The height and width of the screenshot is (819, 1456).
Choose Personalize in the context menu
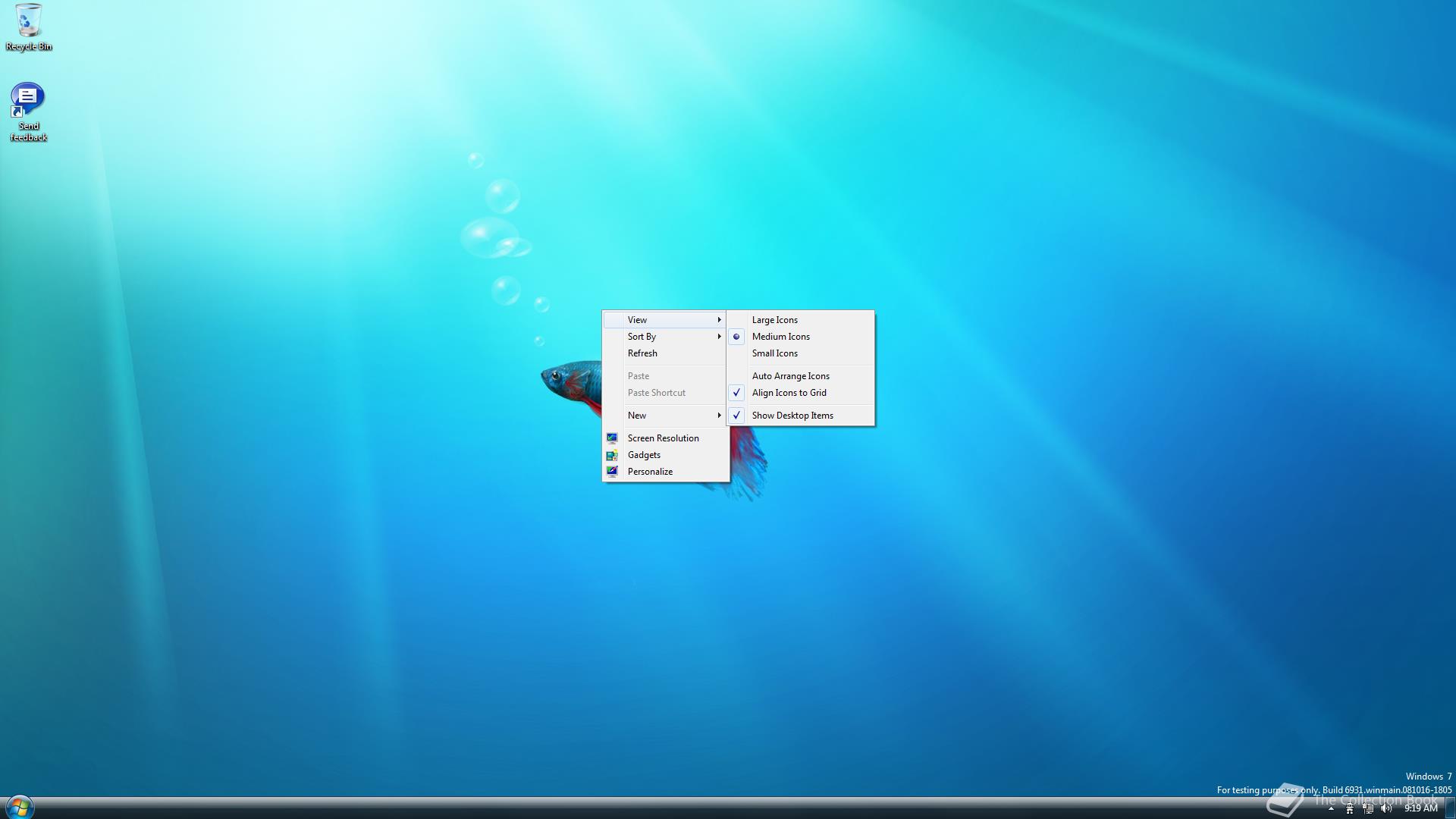click(x=666, y=472)
